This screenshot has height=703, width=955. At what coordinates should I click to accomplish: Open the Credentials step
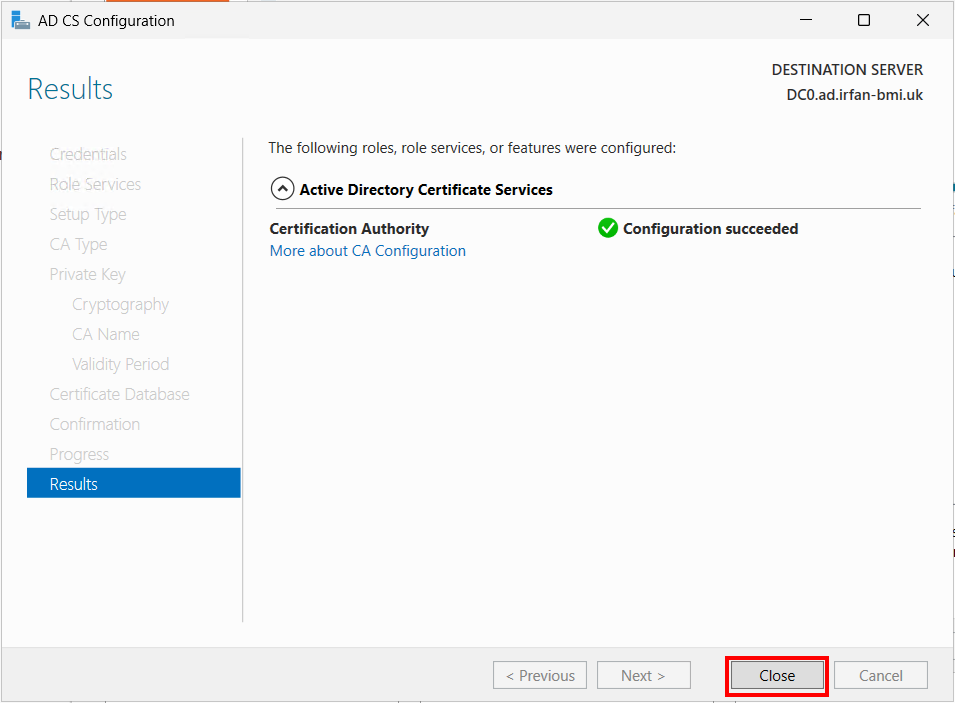click(88, 154)
